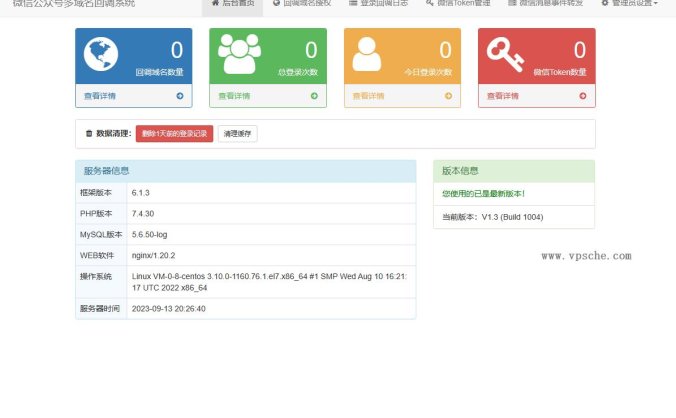
Task: Select the 当前版本 V1.3 (Build 1004) text
Action: pos(492,217)
